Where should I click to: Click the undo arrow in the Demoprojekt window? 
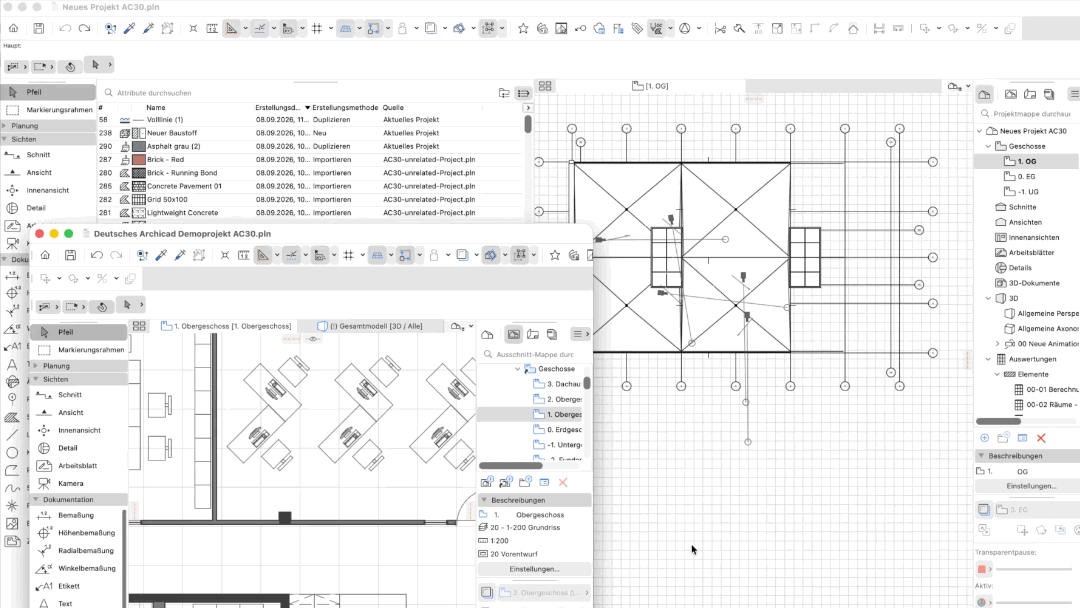(x=96, y=255)
